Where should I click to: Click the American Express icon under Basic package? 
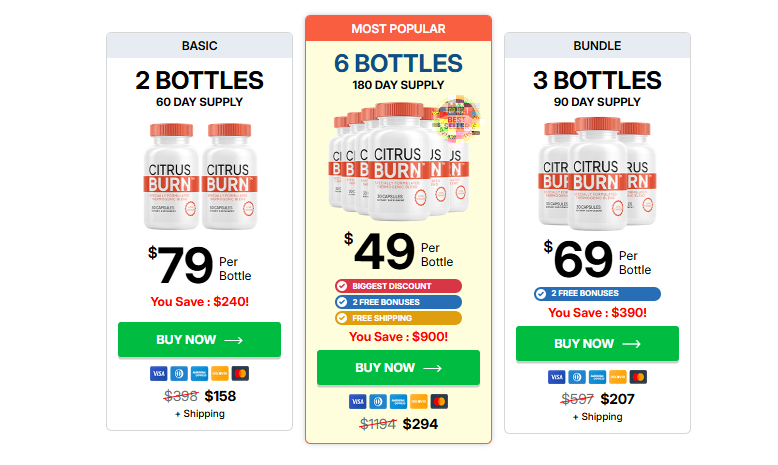click(198, 373)
